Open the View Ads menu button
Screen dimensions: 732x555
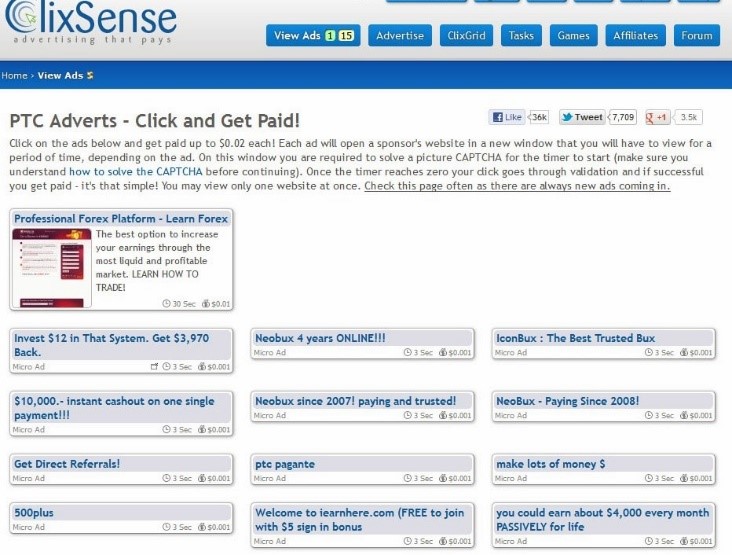[x=313, y=35]
